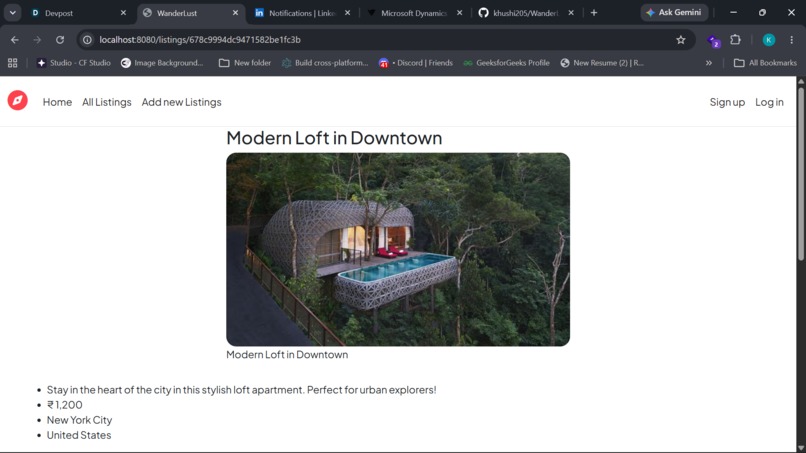The width and height of the screenshot is (806, 453).
Task: Restore down the Chrome window
Action: pos(762,12)
